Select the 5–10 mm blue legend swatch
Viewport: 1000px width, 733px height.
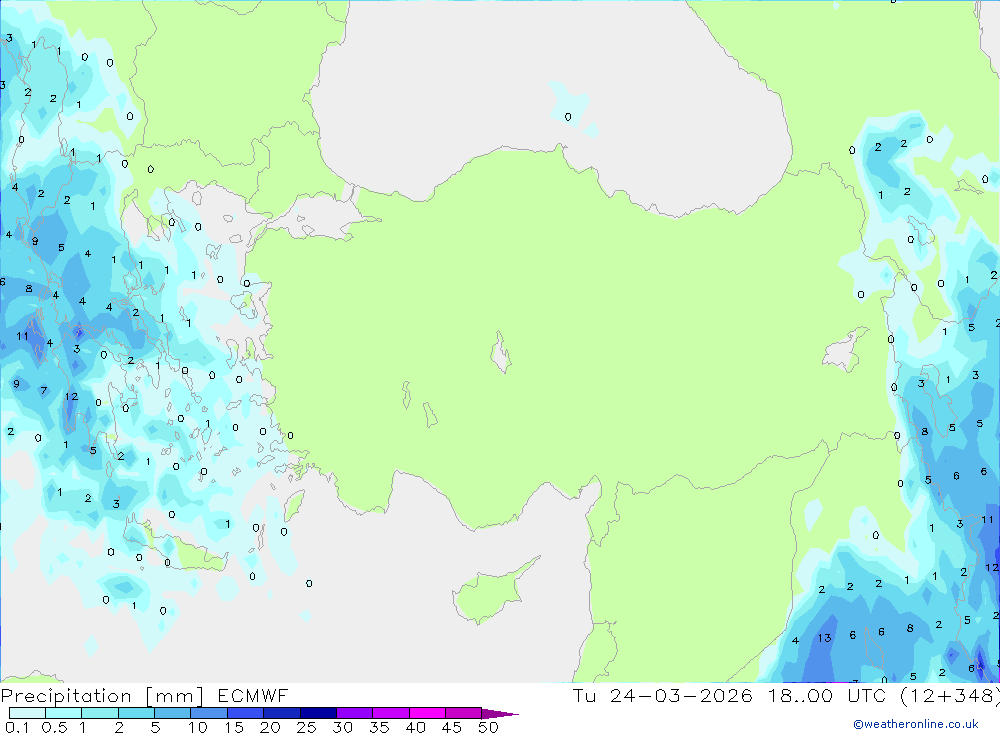click(173, 713)
